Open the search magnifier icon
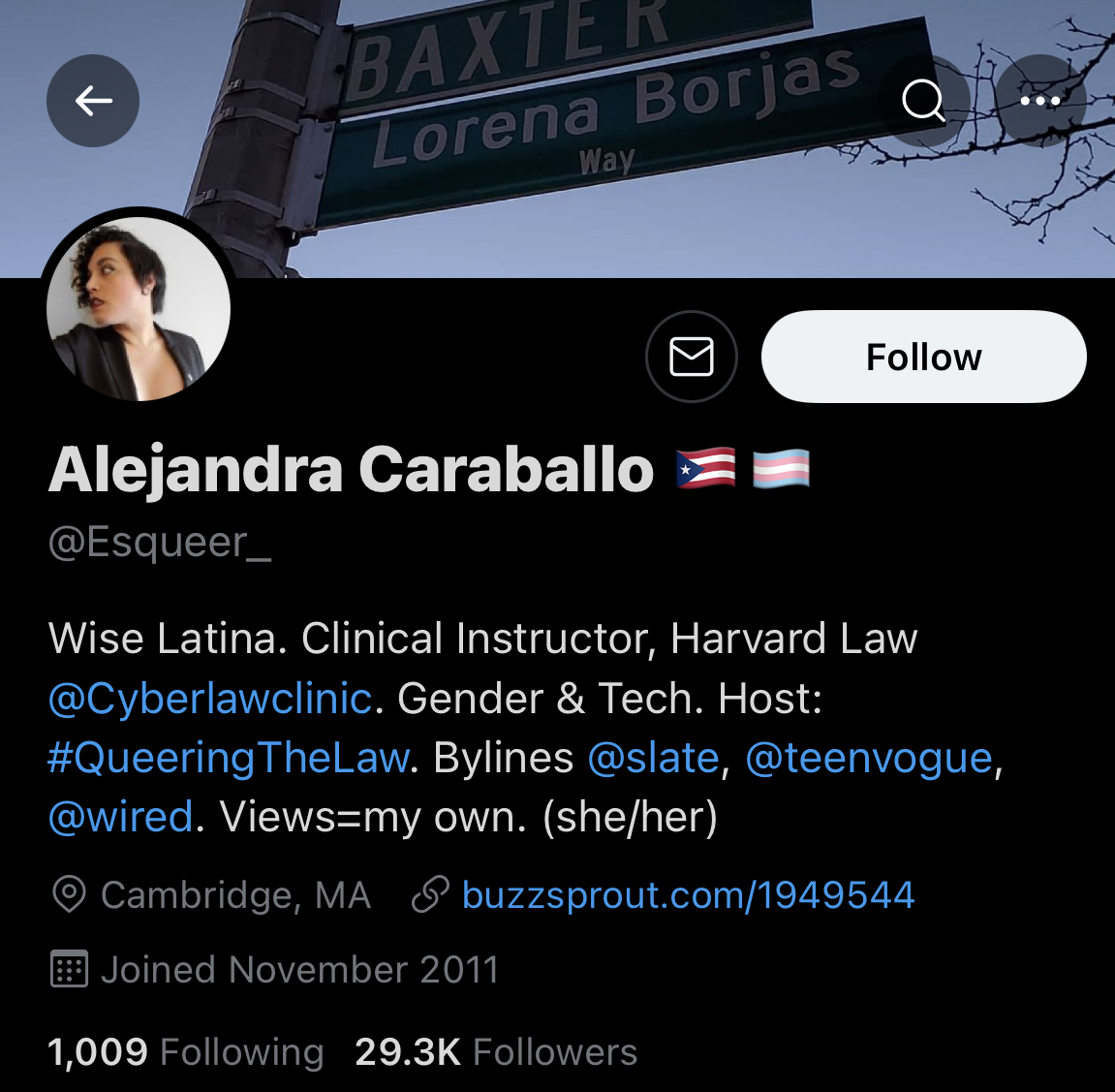Image resolution: width=1115 pixels, height=1092 pixels. pos(924,101)
